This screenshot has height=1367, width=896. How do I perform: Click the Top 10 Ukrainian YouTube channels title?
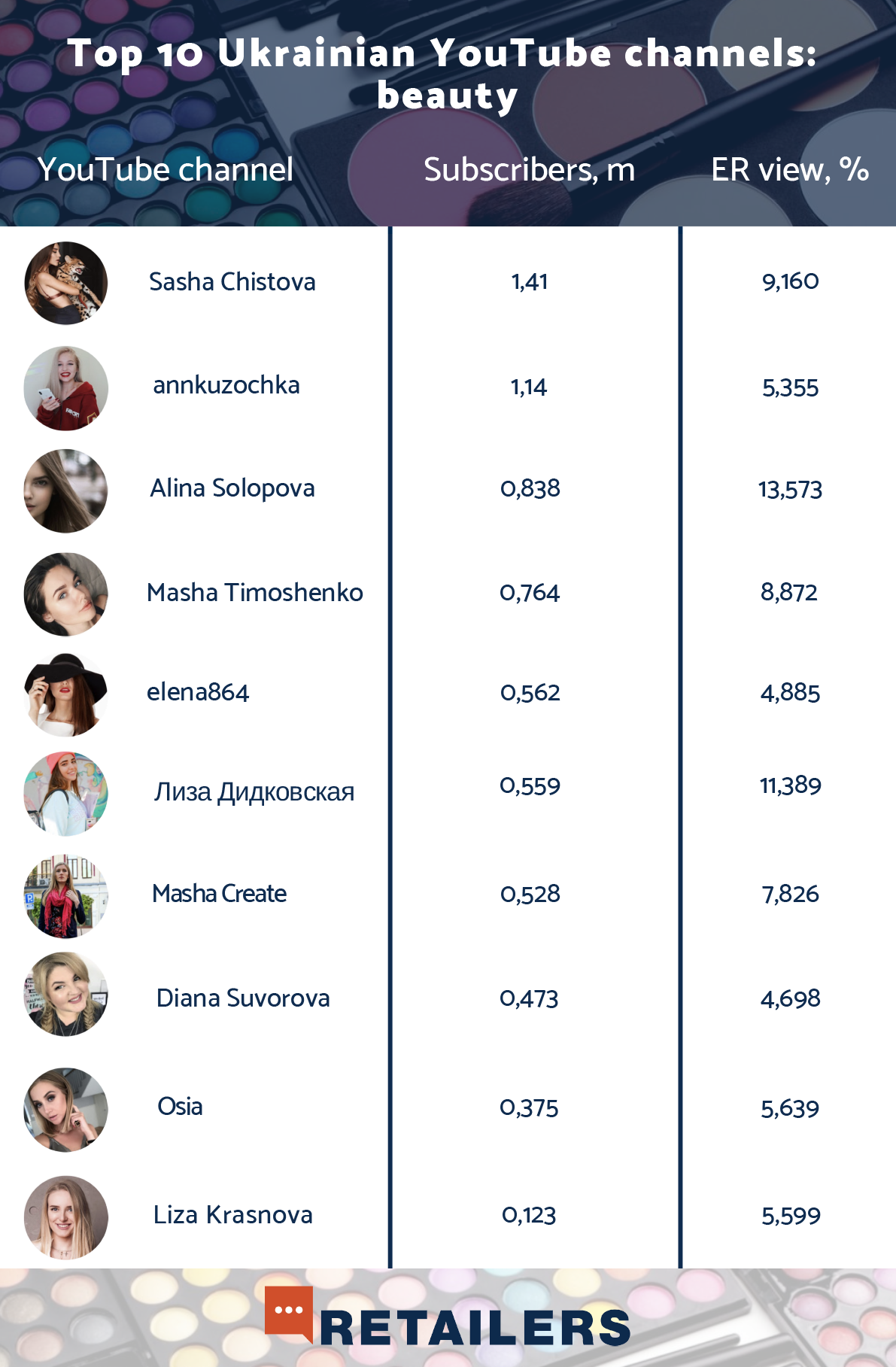click(x=444, y=74)
